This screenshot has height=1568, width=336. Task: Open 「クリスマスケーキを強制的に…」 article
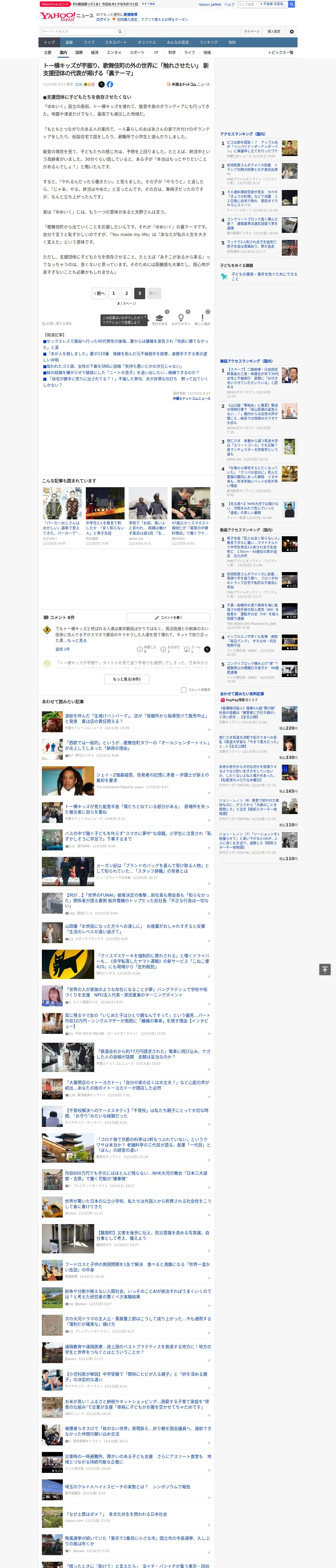(x=153, y=961)
